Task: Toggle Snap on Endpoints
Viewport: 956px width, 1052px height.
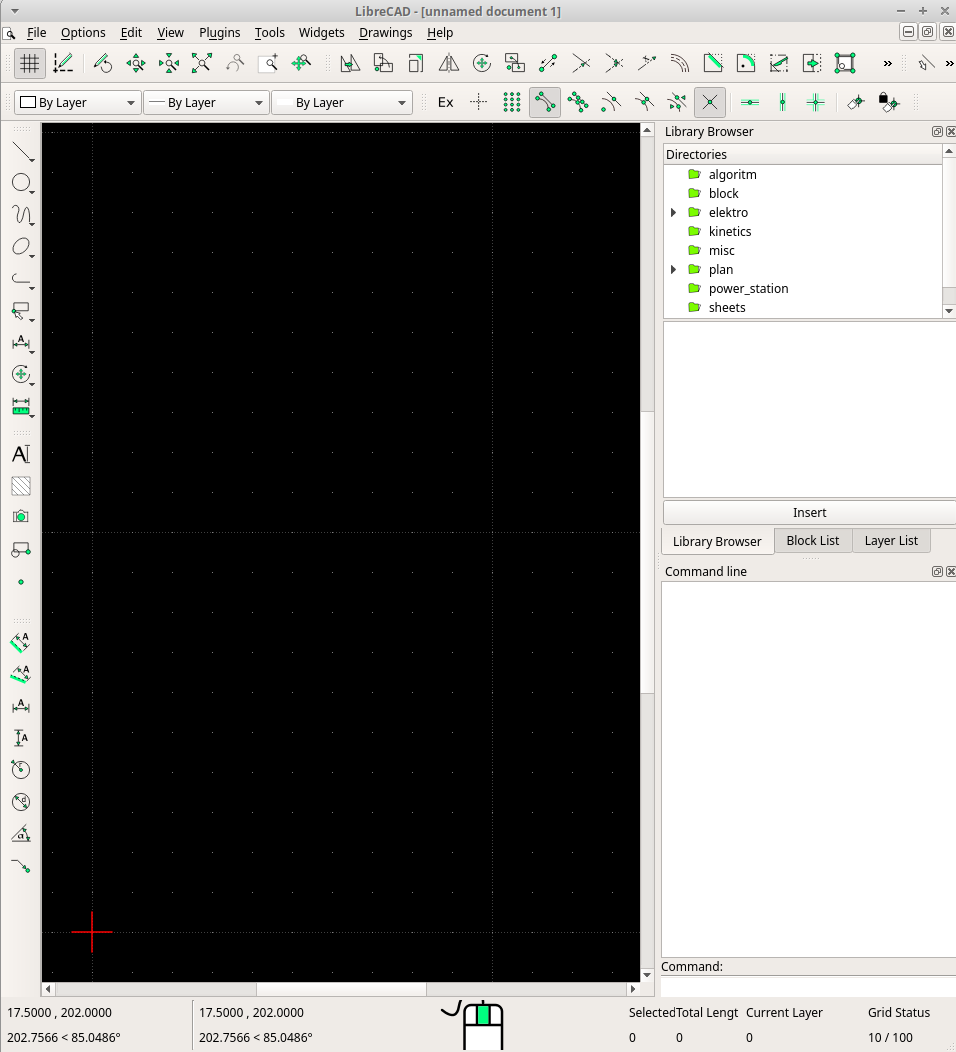Action: [x=545, y=102]
